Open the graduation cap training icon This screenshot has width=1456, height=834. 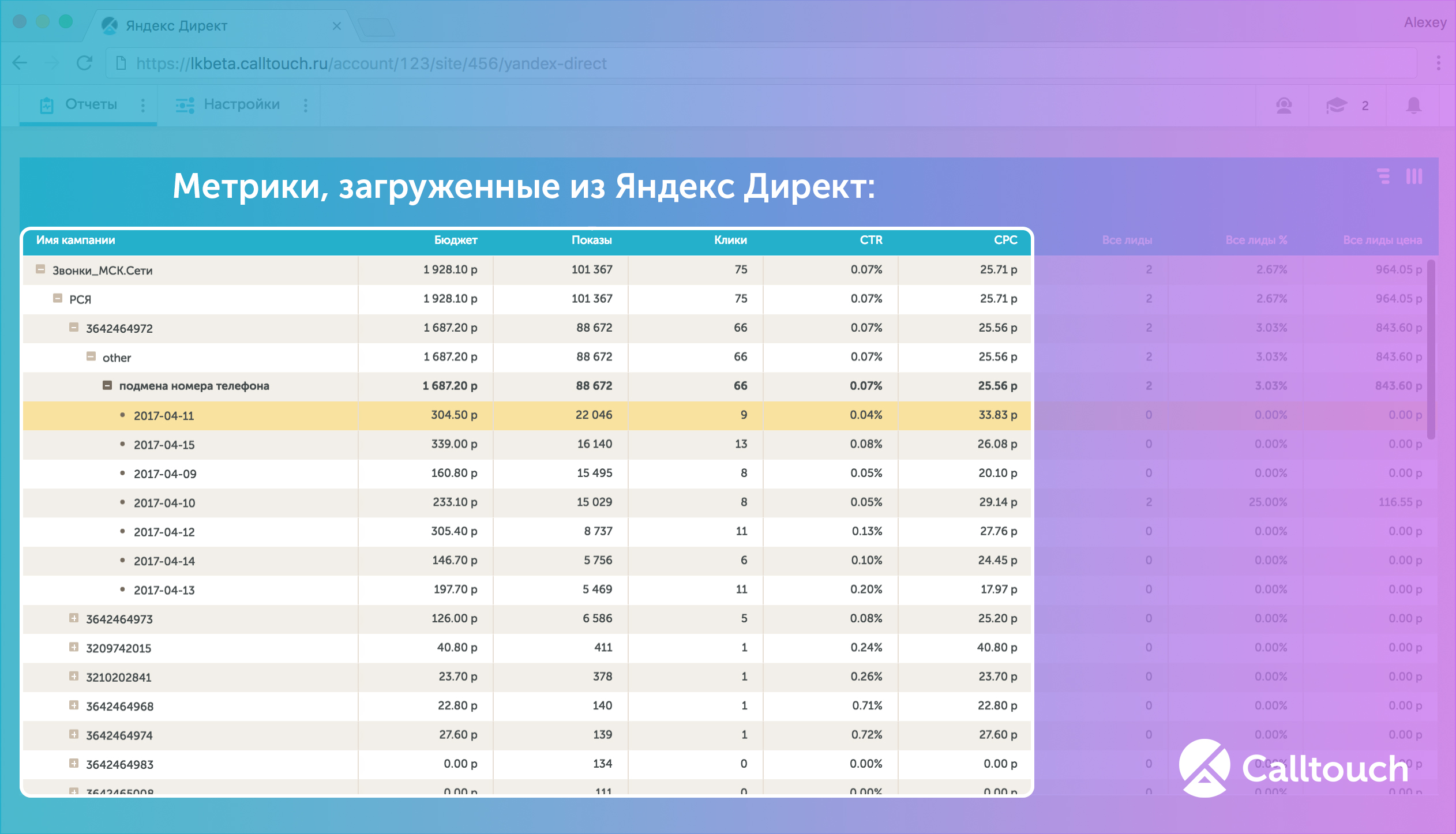1336,106
